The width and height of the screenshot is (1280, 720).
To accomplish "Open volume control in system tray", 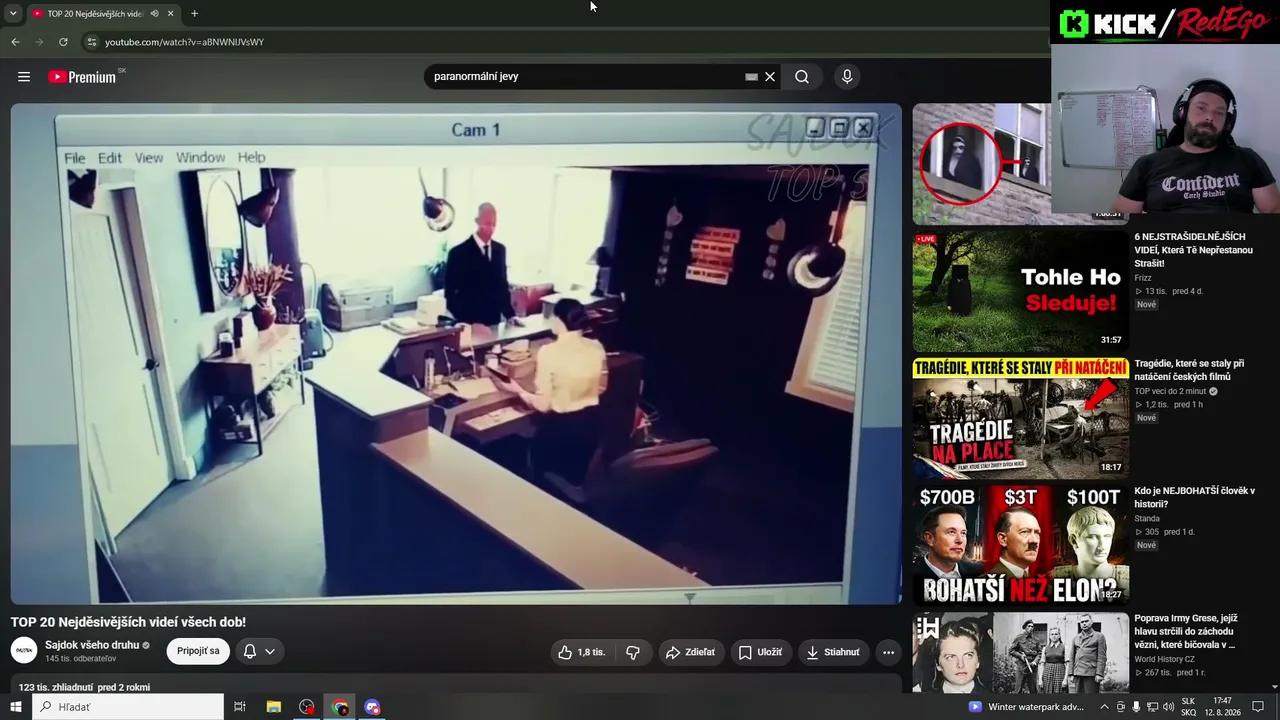I will click(1167, 707).
